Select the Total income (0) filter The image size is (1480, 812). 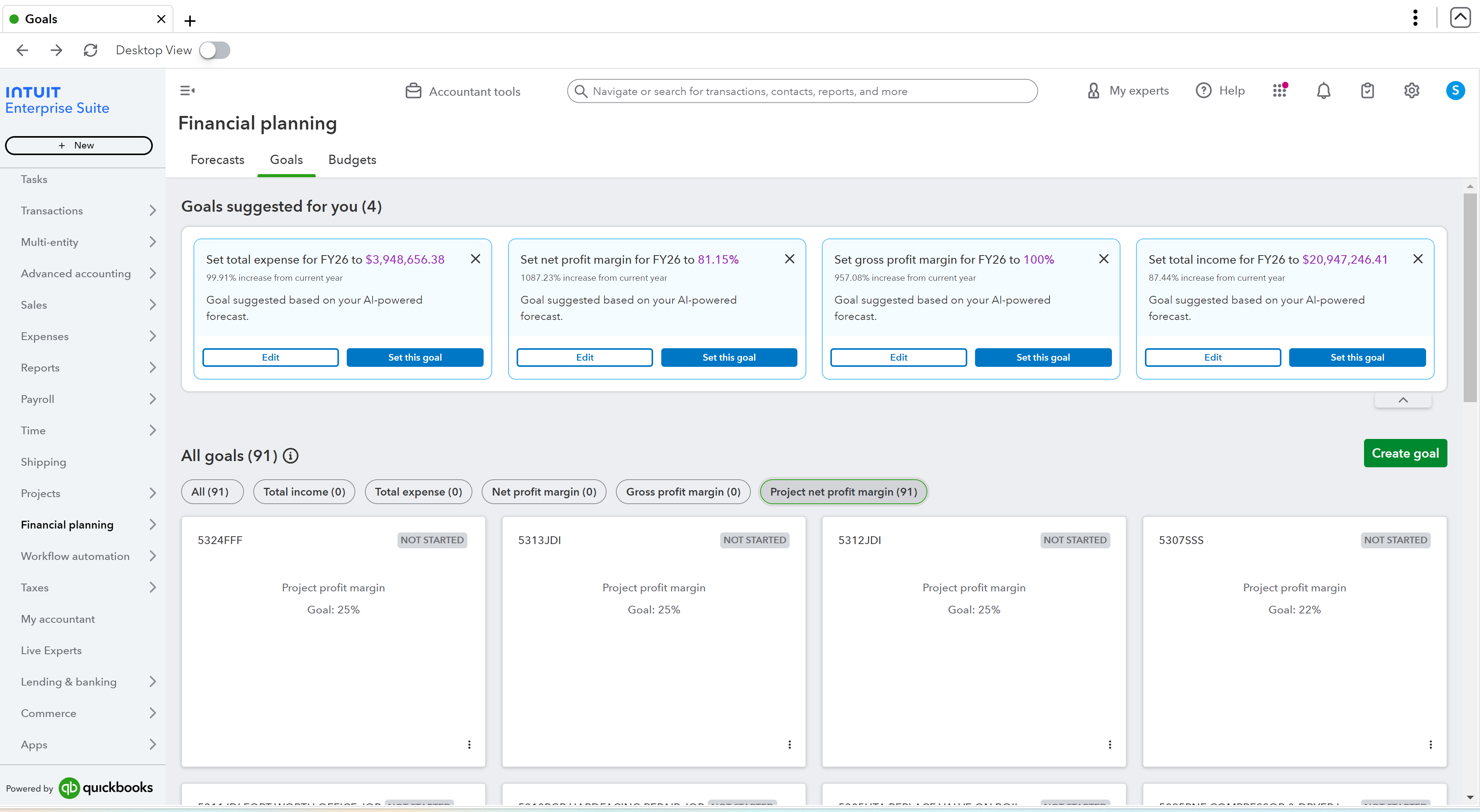(x=304, y=492)
